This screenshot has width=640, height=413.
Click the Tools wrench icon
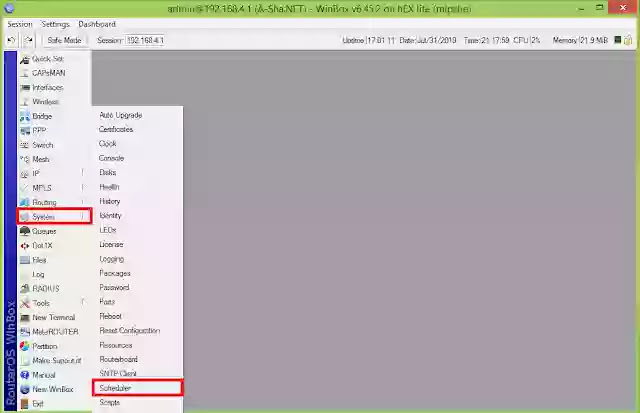point(24,303)
